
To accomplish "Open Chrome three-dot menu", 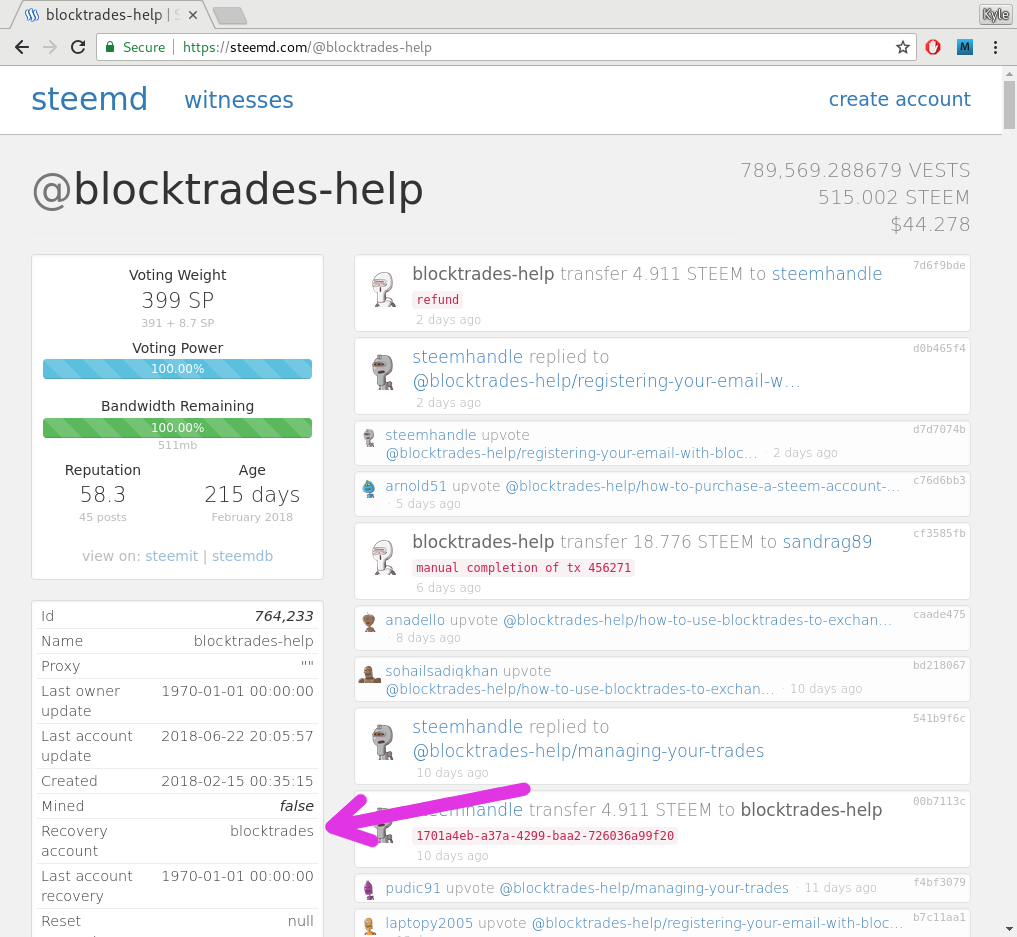I will (x=996, y=47).
